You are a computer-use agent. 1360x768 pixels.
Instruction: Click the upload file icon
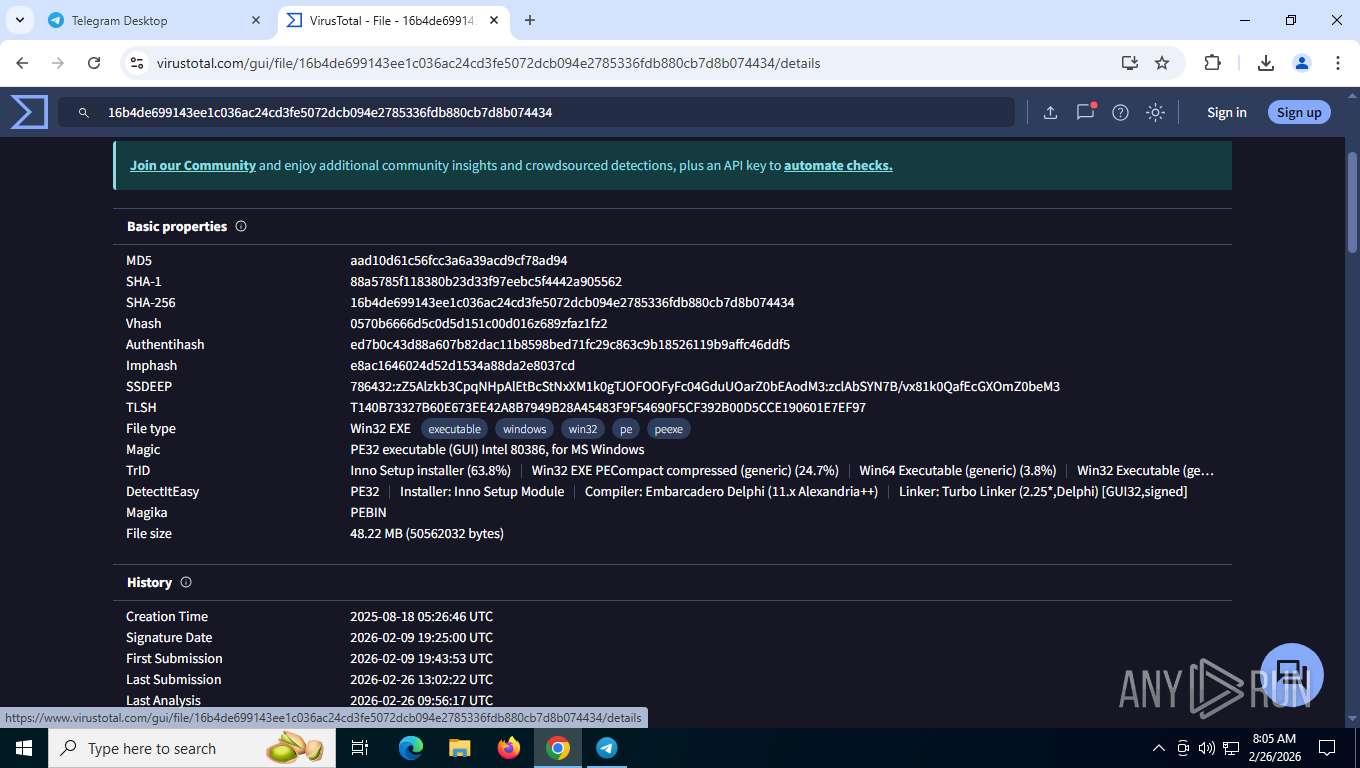(1050, 112)
